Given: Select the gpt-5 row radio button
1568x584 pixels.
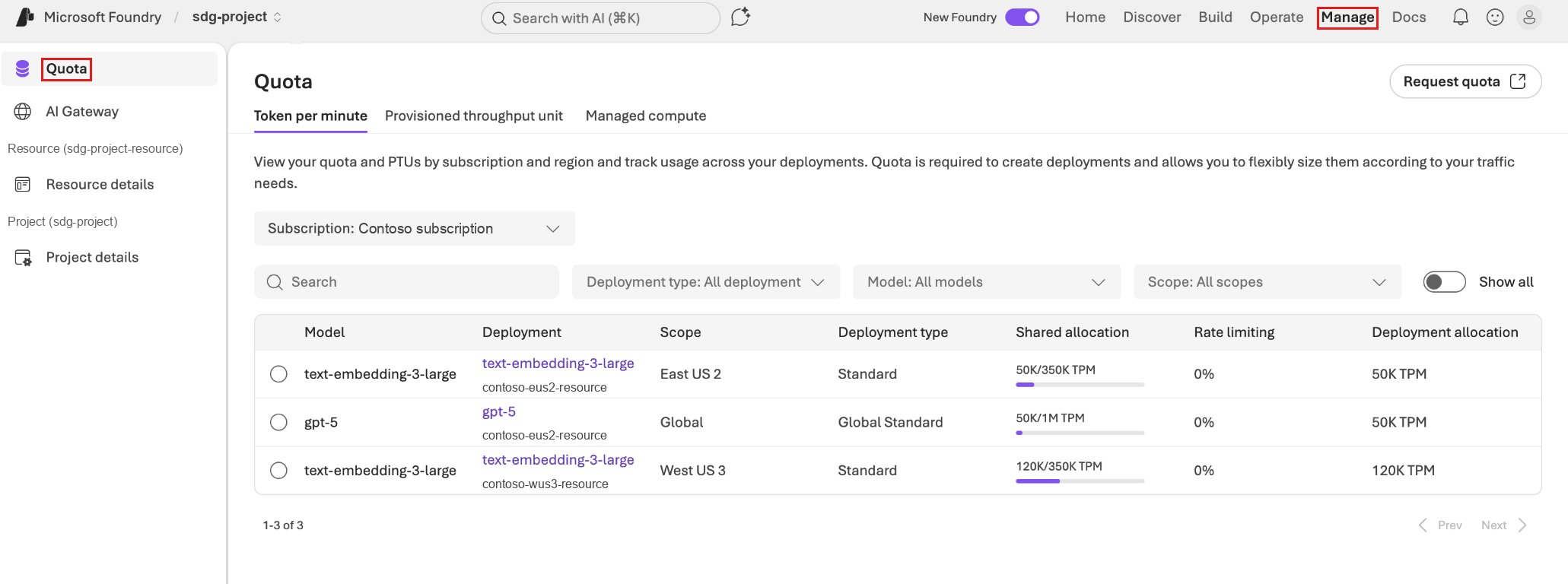Looking at the screenshot, I should pyautogui.click(x=278, y=422).
